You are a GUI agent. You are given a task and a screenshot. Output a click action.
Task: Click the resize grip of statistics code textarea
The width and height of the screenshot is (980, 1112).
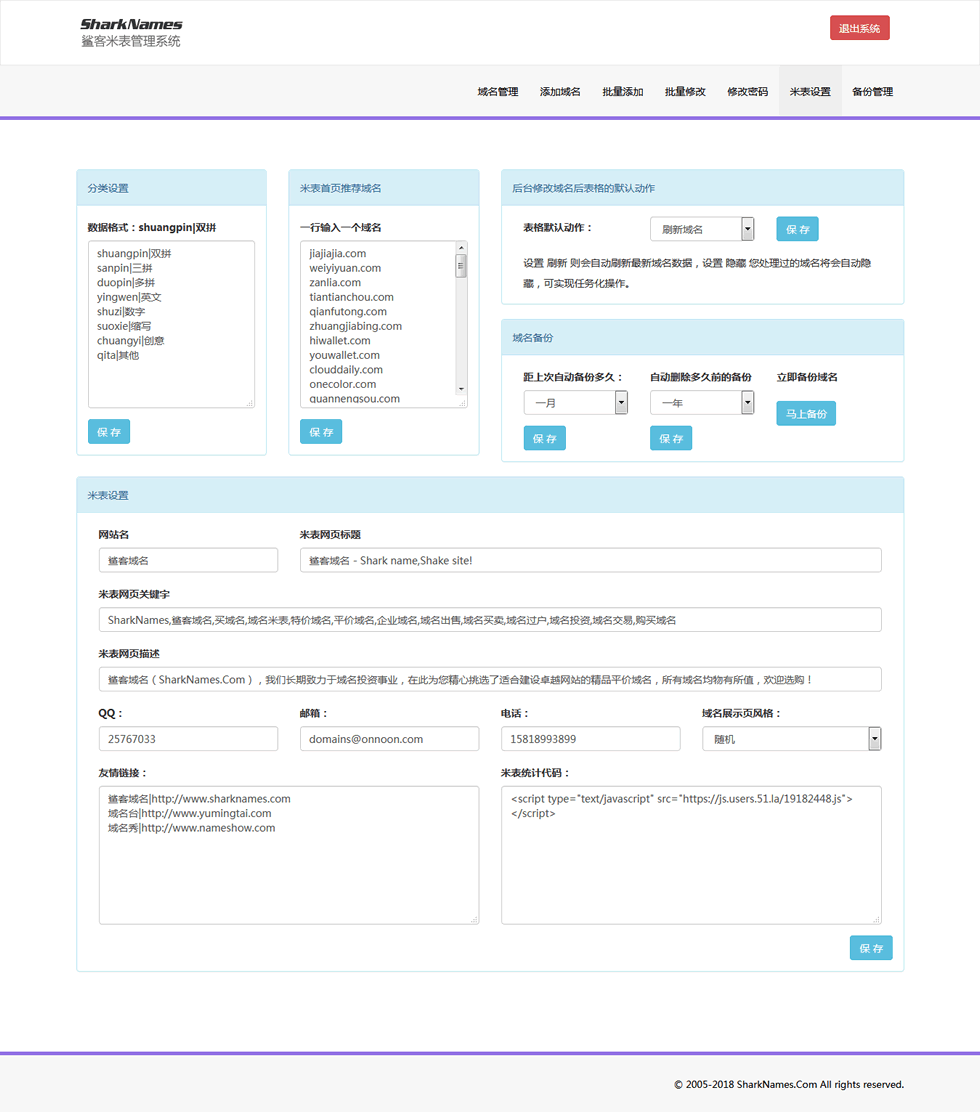[x=876, y=920]
